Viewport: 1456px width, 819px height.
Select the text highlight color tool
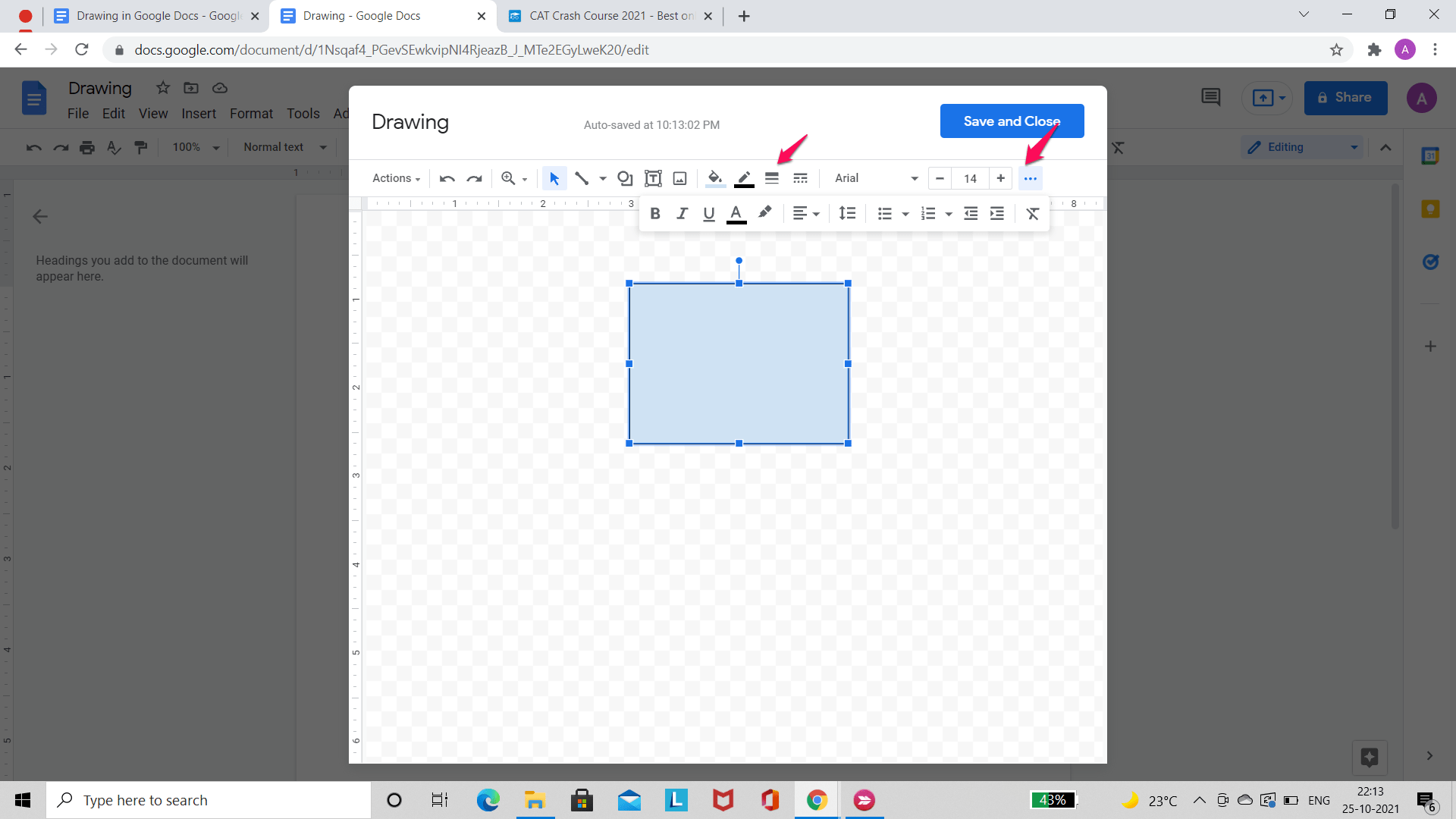coord(764,213)
